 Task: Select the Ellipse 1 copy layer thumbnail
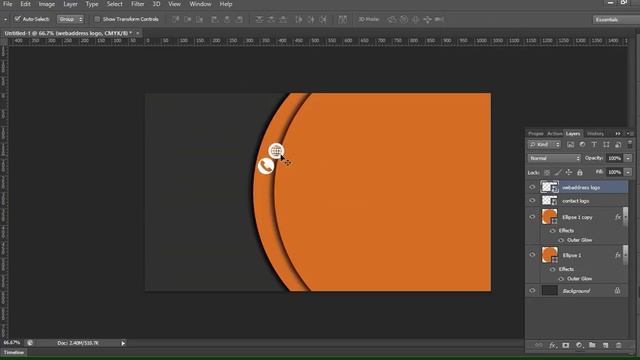coord(549,217)
